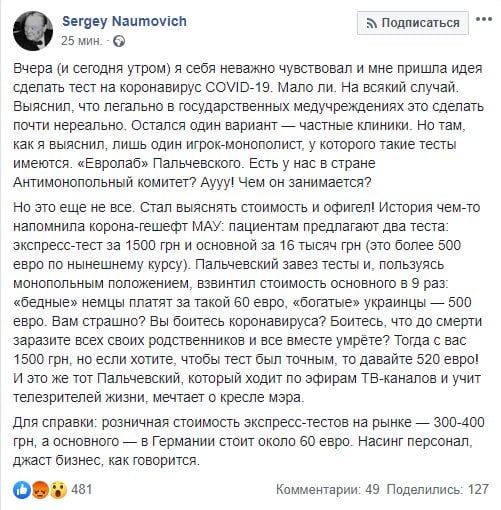Click the first paragraph about COVID-19 test
The height and width of the screenshot is (510, 501).
[x=248, y=125]
